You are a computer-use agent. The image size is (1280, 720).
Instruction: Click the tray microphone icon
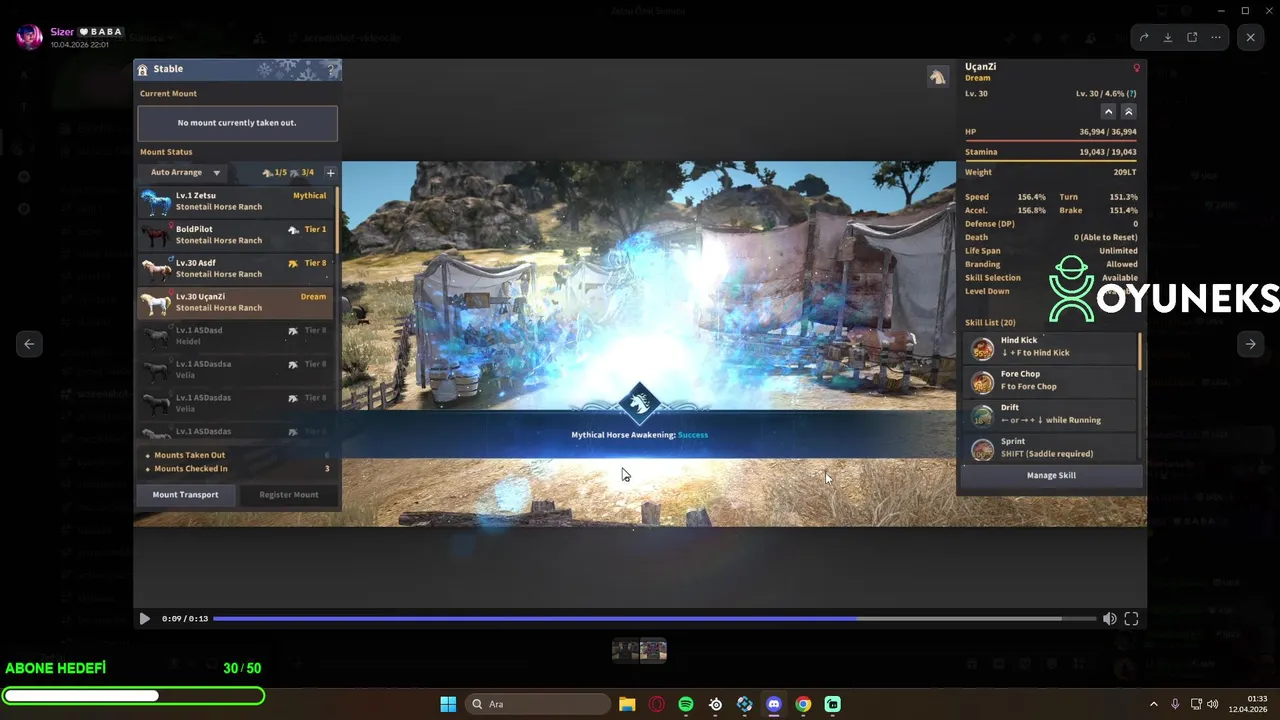coord(1175,704)
